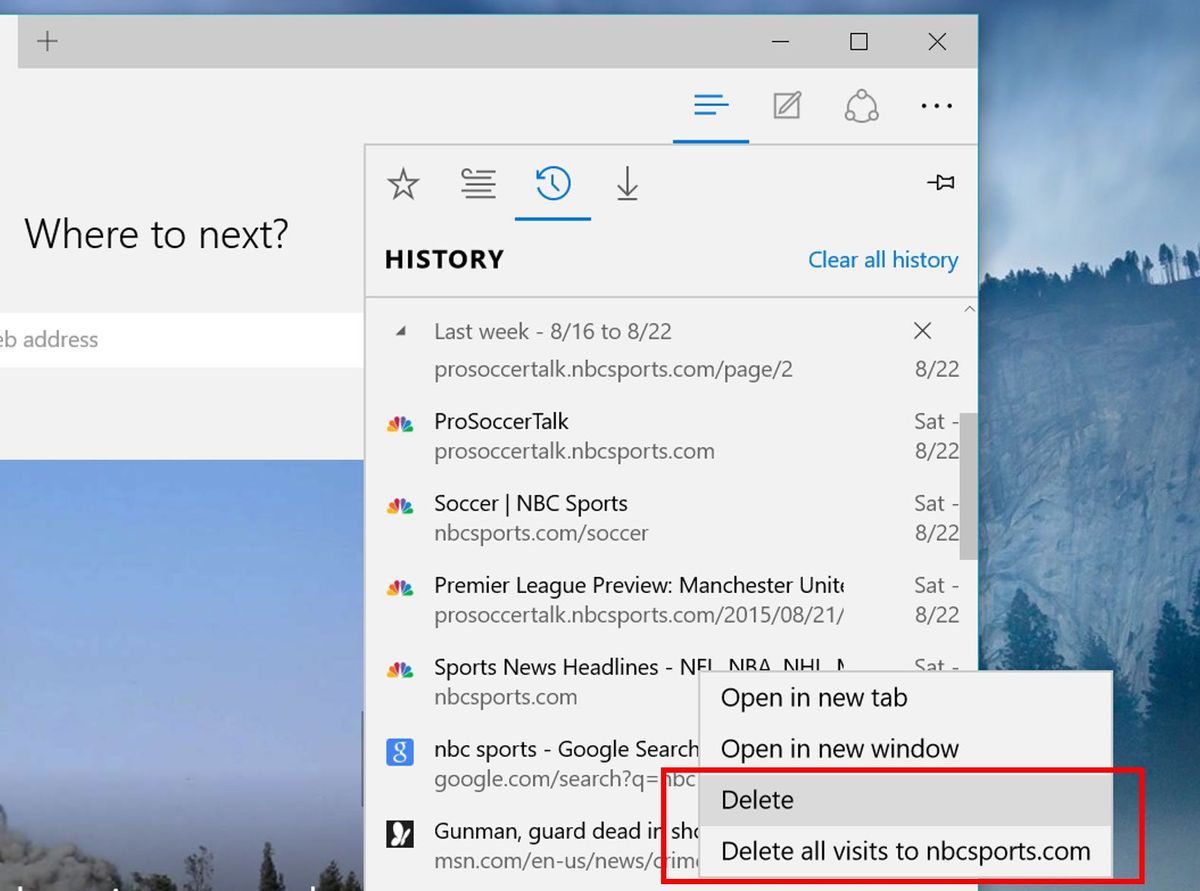Make a Web Note pen icon
The width and height of the screenshot is (1200, 891).
[x=787, y=104]
